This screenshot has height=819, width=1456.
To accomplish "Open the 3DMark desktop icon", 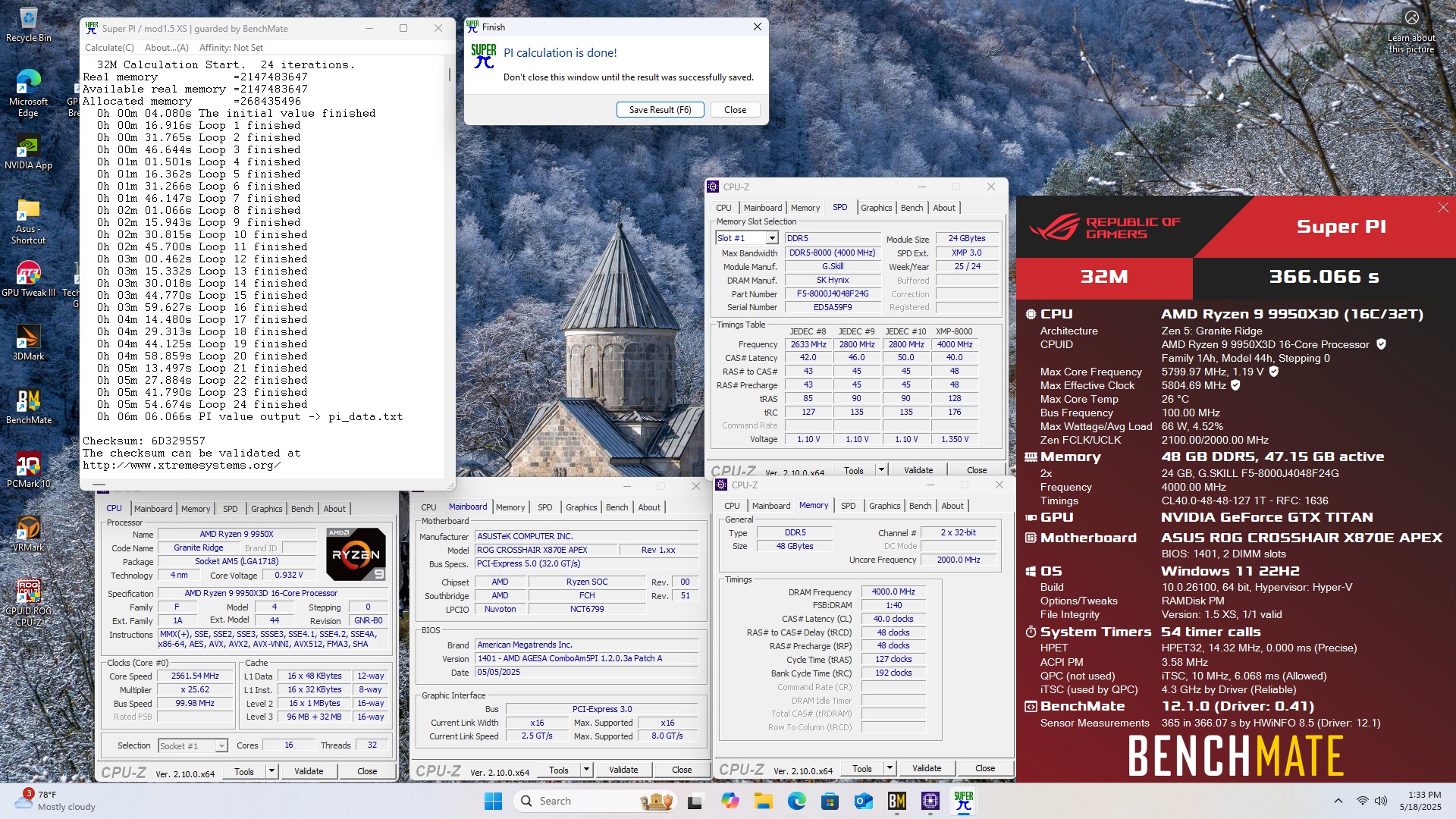I will click(28, 342).
